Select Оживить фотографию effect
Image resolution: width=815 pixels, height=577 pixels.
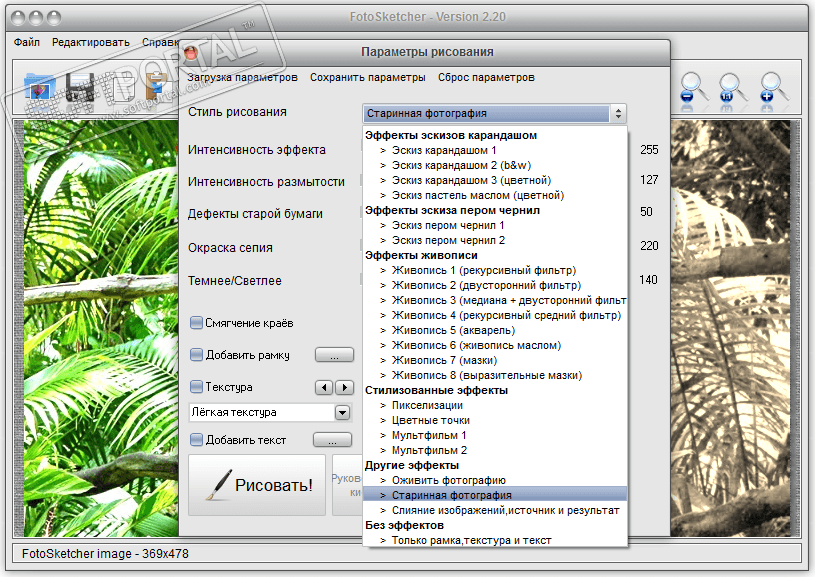[495, 480]
